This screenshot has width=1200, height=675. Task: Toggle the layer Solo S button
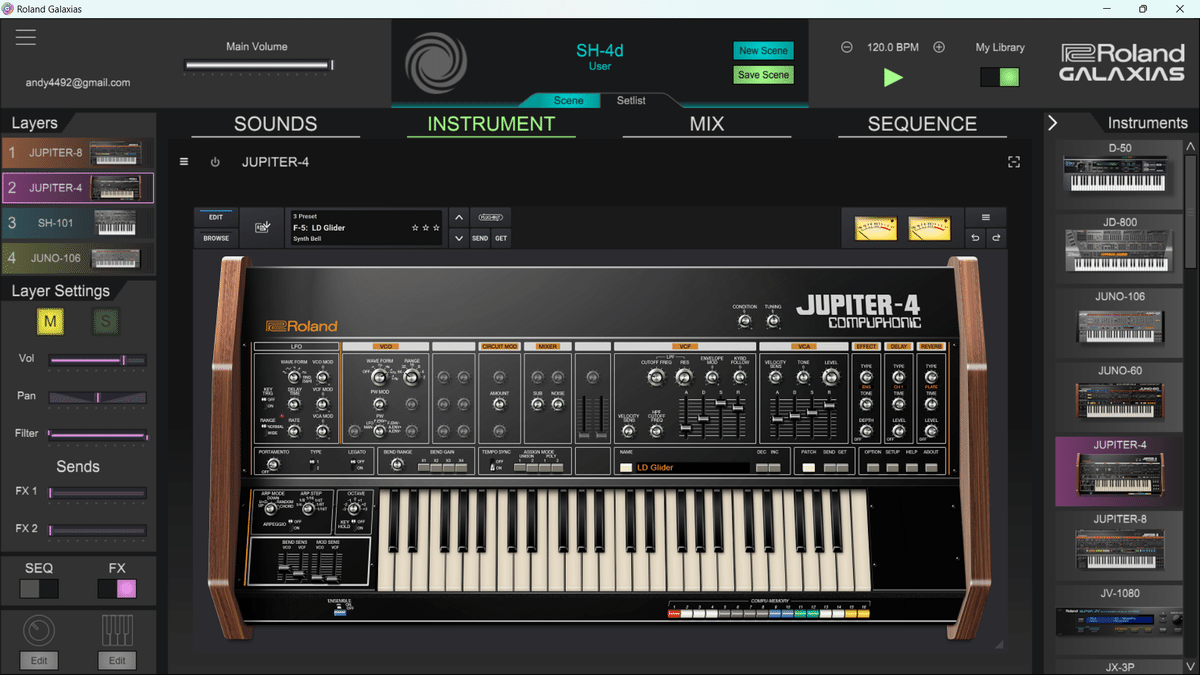105,321
